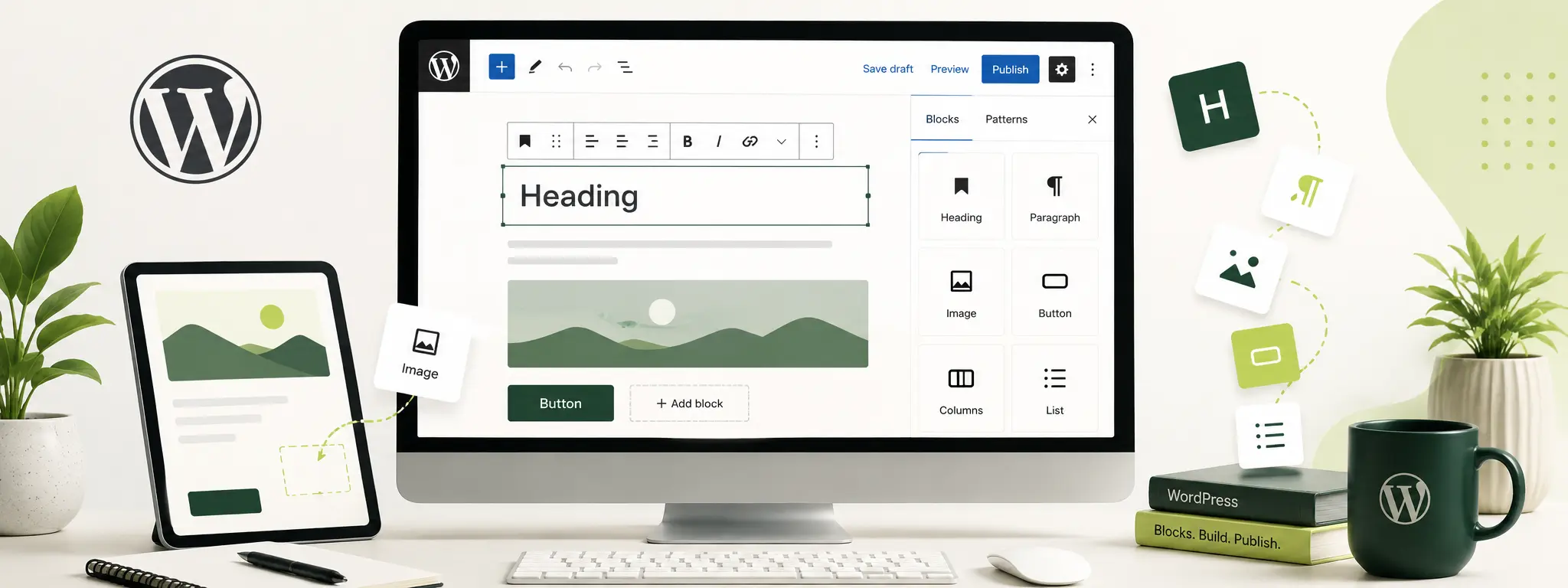1568x588 pixels.
Task: Open the editor options three-dot menu
Action: [x=1093, y=69]
